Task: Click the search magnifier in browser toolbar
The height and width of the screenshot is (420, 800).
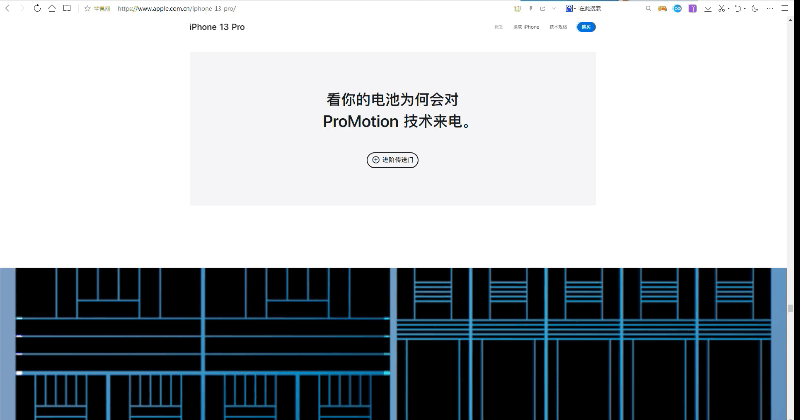Action: pos(648,8)
